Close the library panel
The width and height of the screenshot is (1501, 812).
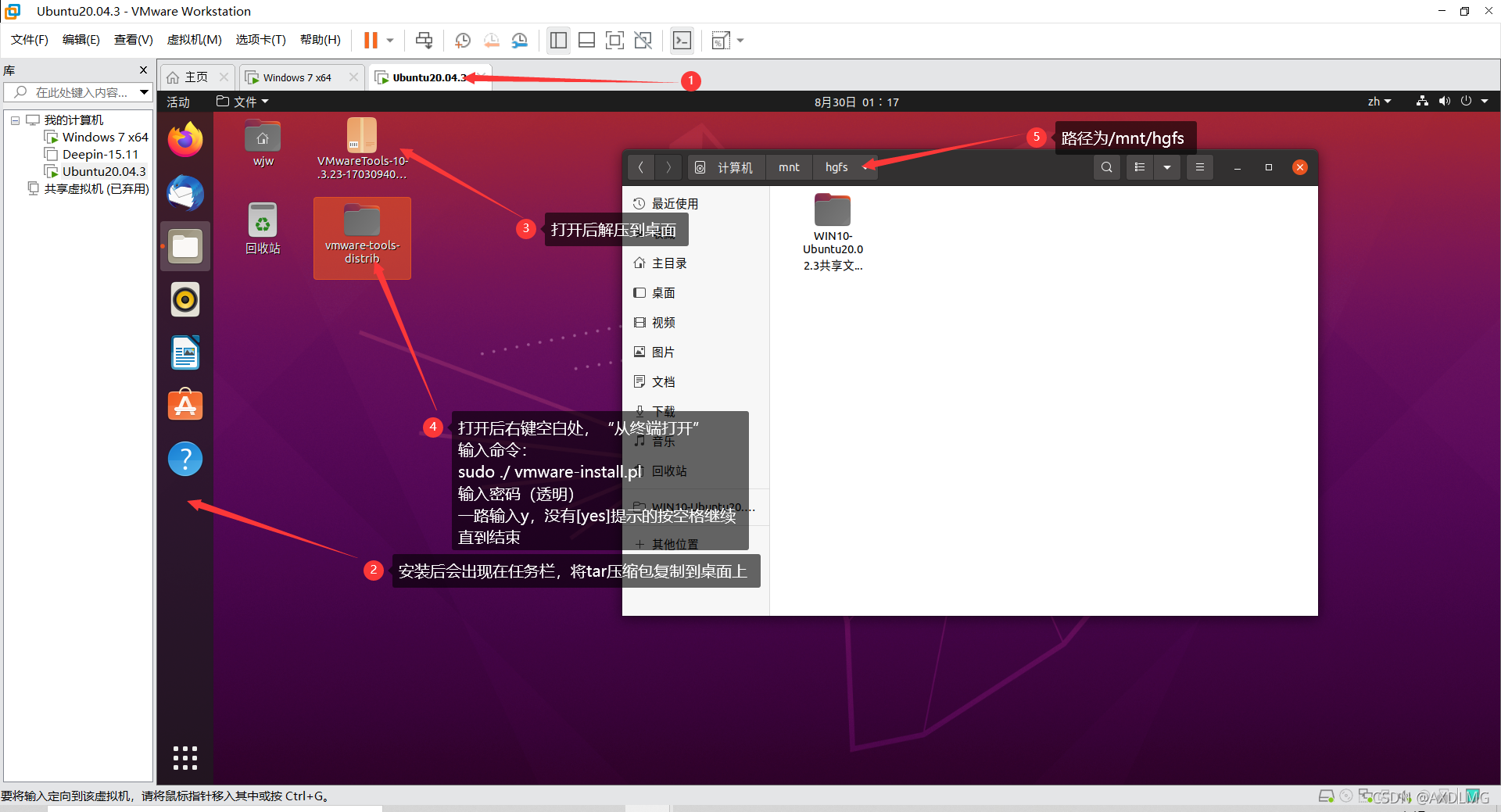(x=143, y=70)
